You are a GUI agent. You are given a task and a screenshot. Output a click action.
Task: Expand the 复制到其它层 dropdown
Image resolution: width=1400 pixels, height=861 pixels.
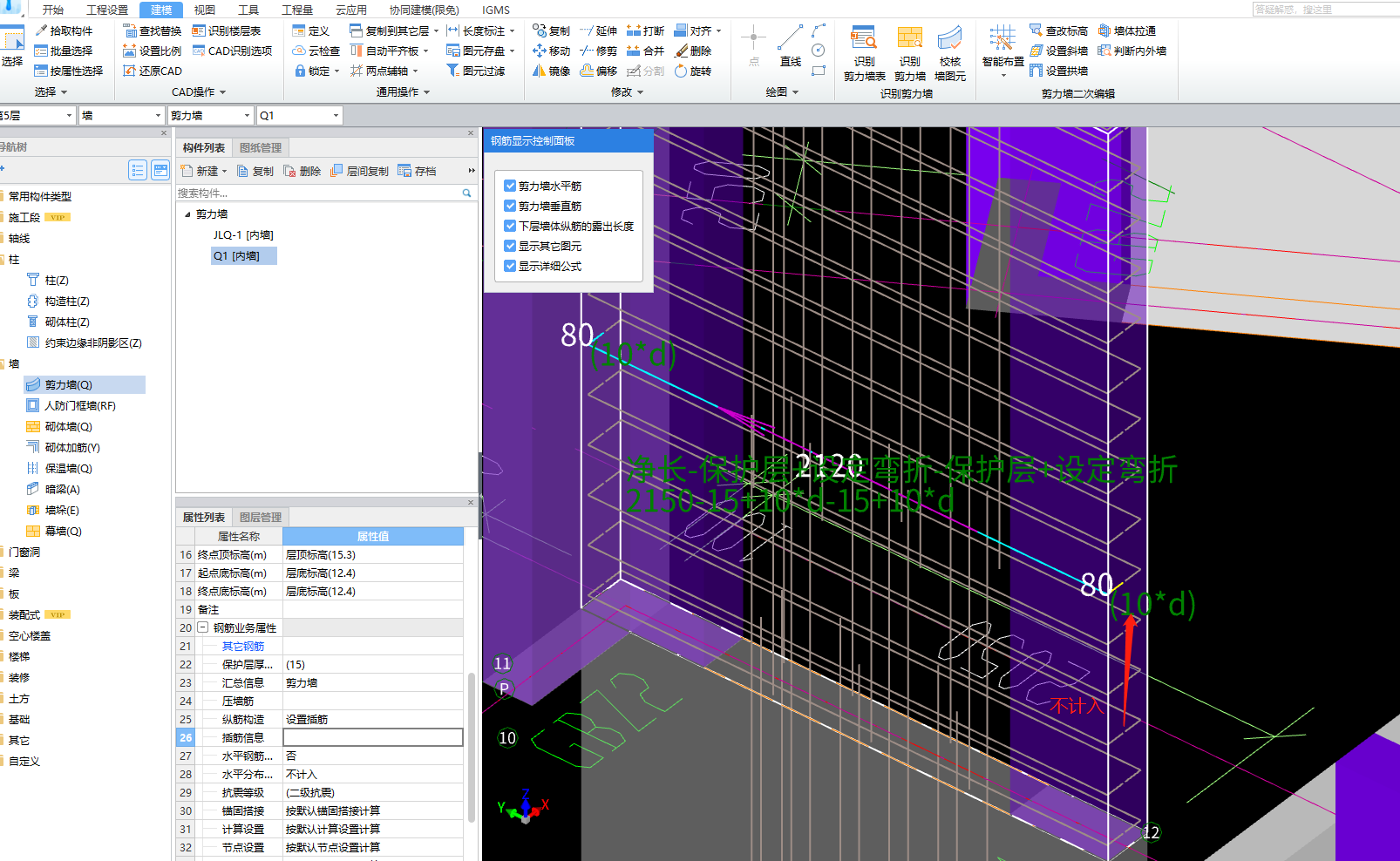tap(436, 31)
